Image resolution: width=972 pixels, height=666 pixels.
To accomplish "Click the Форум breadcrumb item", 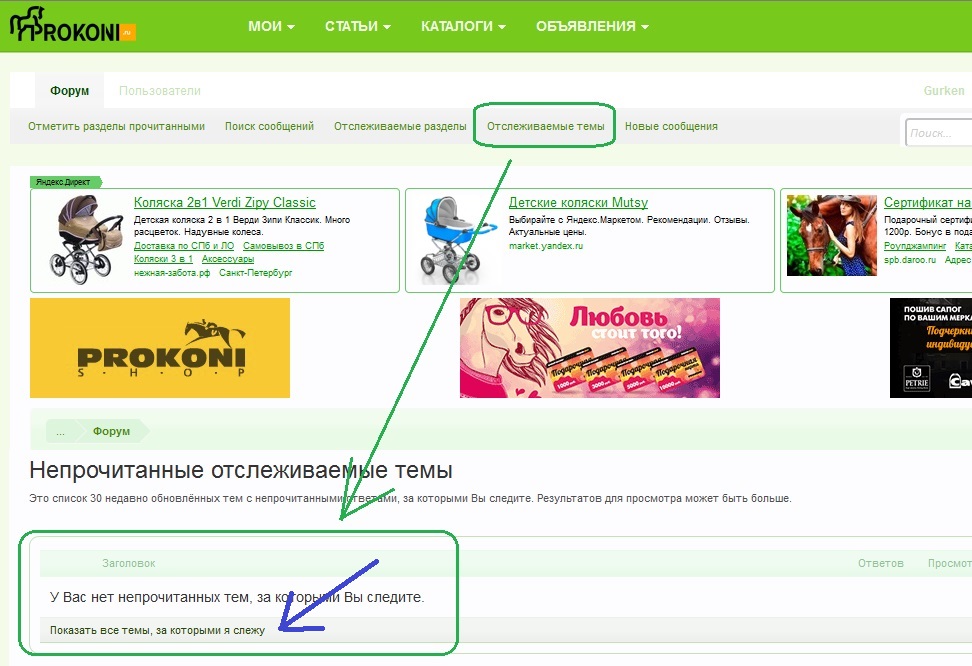I will [112, 431].
